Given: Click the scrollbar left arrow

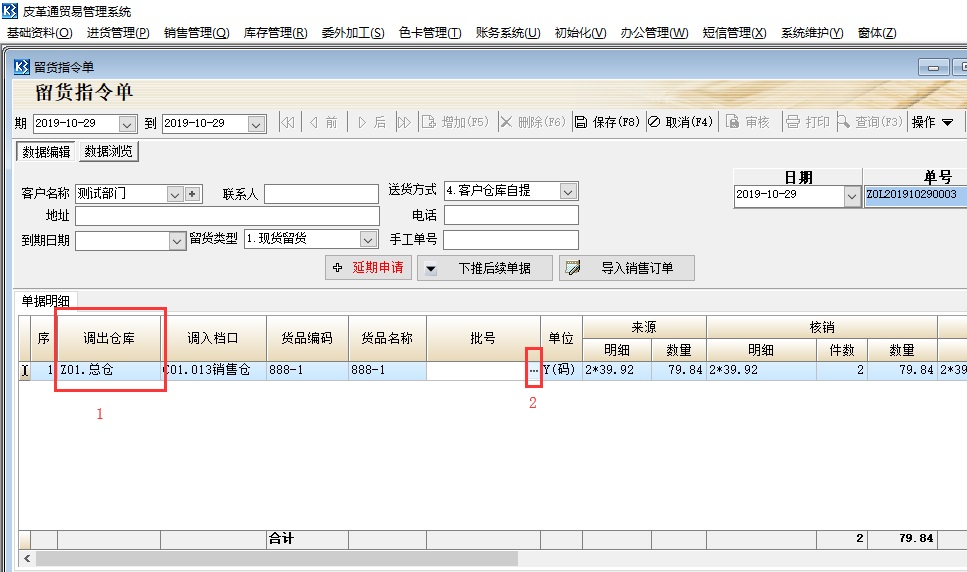Looking at the screenshot, I should coord(27,558).
